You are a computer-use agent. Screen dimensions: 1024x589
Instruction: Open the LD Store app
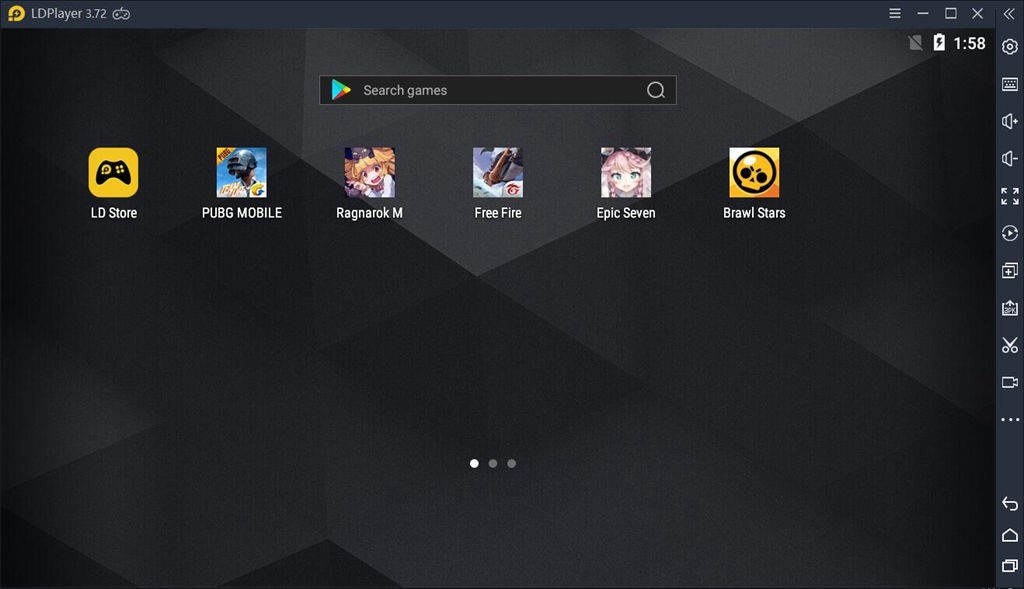(113, 173)
